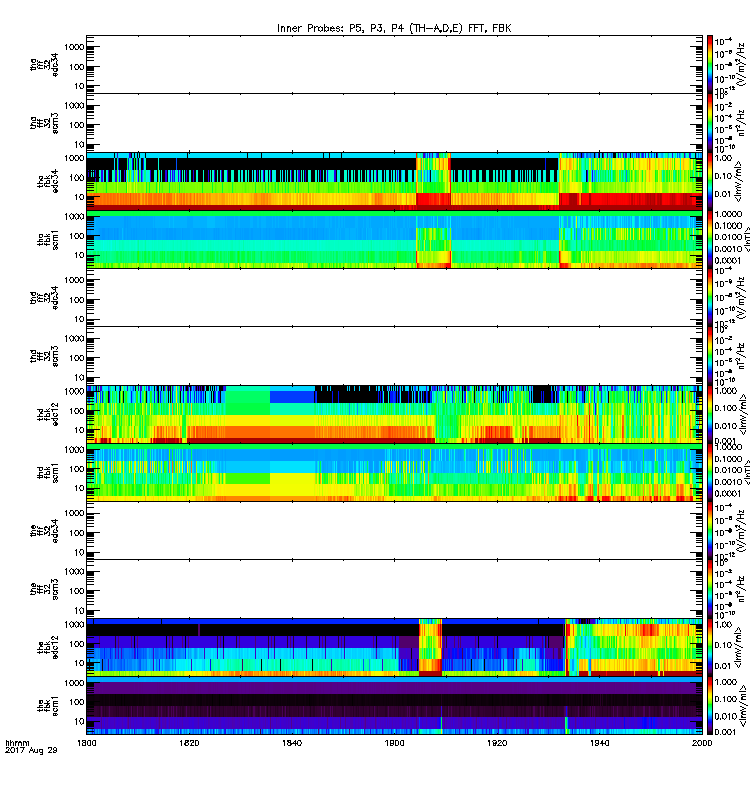Click the 'tha fff 32 scm3' panel label

44,123
